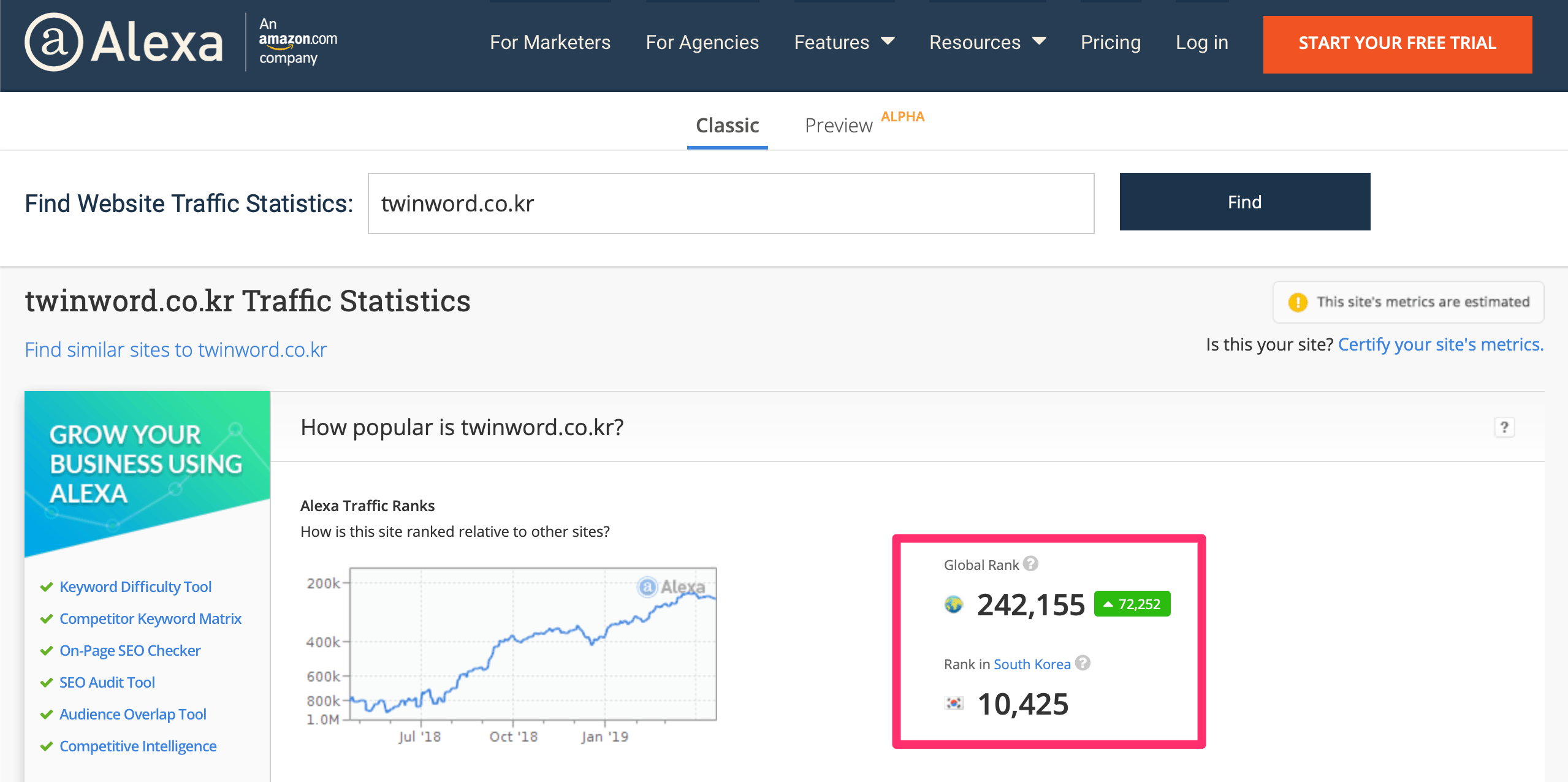Click the yellow estimated metrics warning icon
Viewport: 1568px width, 782px height.
1297,302
